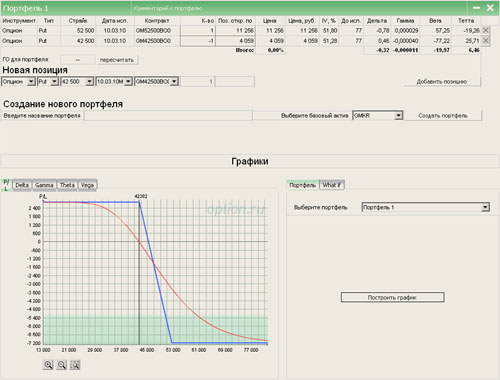Switch to the P/L chart tab
This screenshot has height=380, width=500.
6,185
